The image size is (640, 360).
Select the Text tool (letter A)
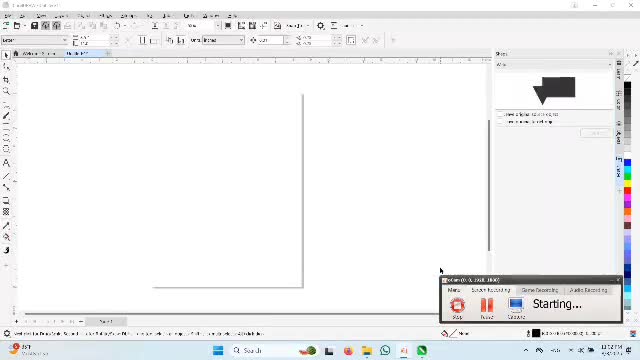[6, 163]
